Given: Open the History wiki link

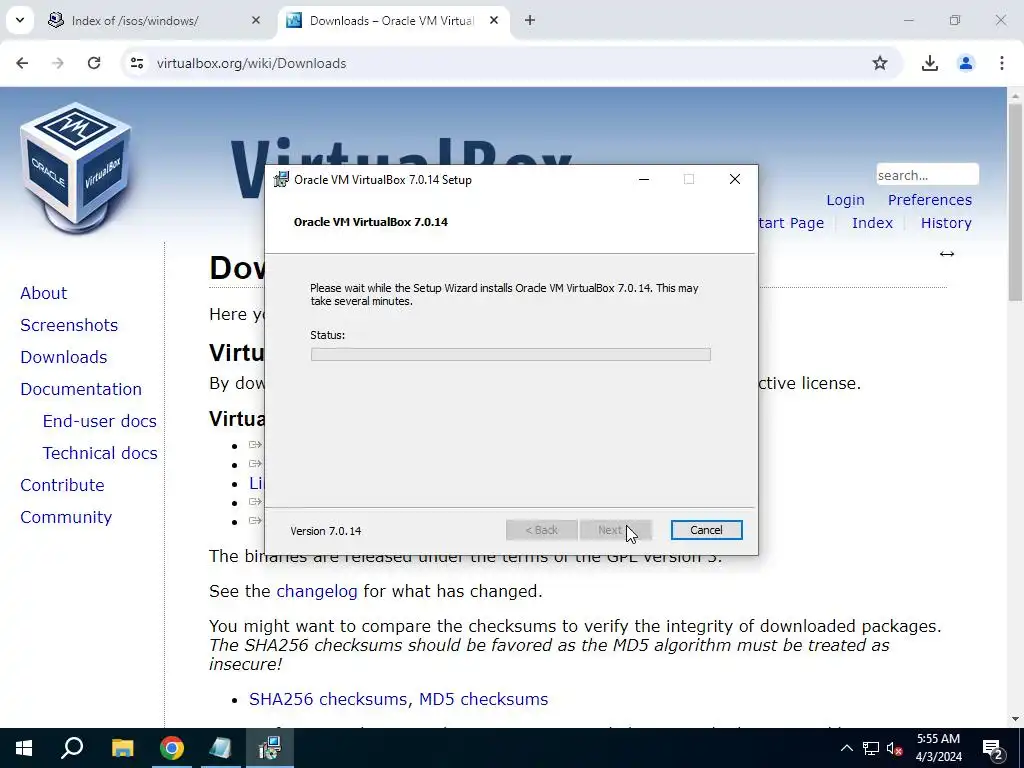Looking at the screenshot, I should point(946,223).
